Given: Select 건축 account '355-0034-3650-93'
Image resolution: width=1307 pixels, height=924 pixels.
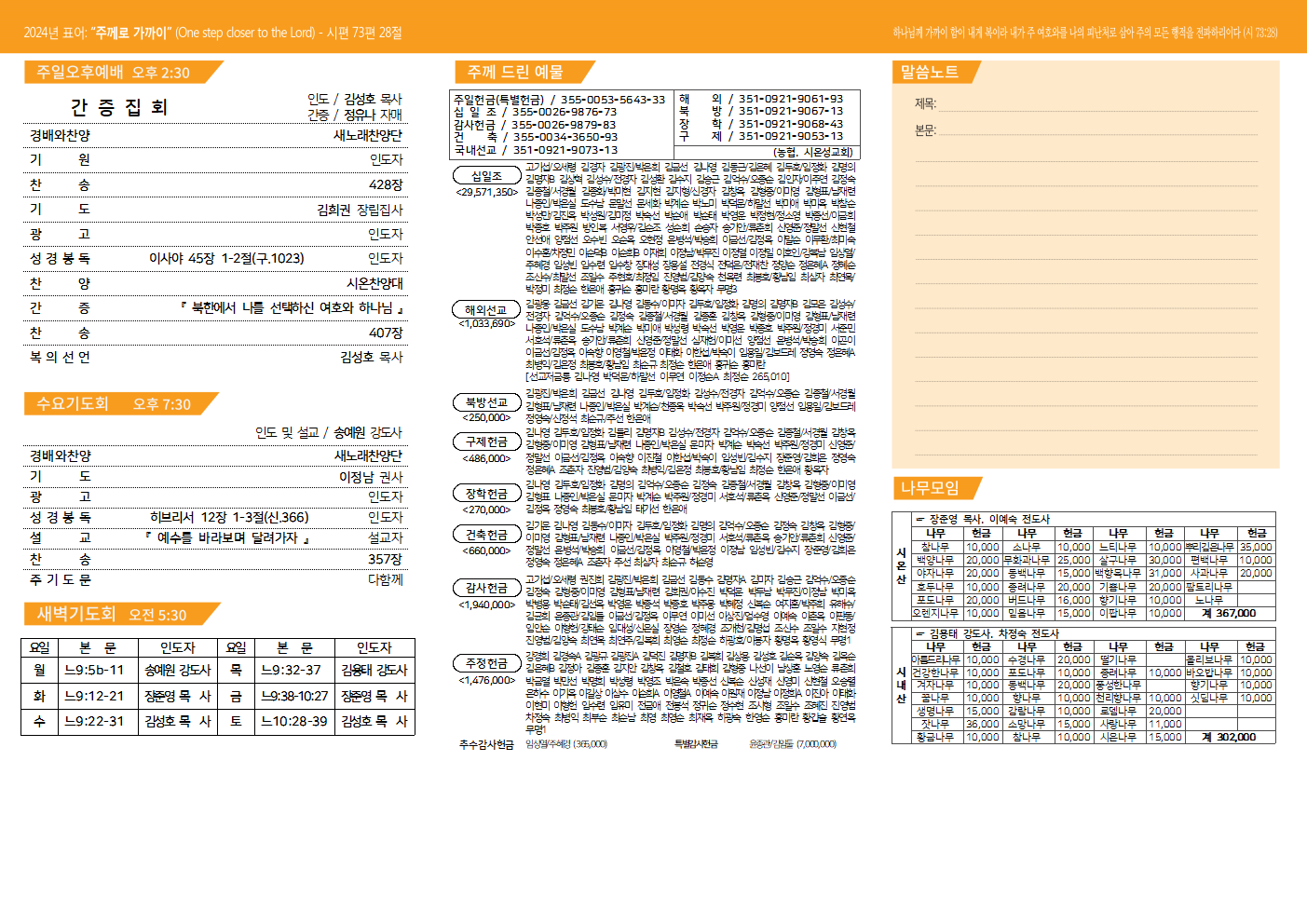Looking at the screenshot, I should coord(565,137).
